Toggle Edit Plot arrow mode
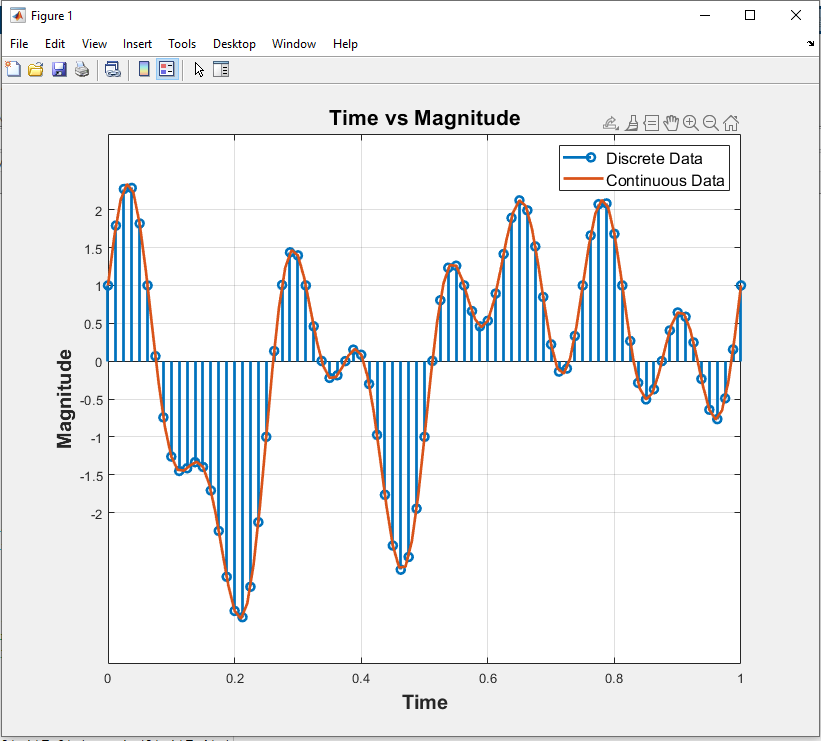821x741 pixels. (x=198, y=69)
